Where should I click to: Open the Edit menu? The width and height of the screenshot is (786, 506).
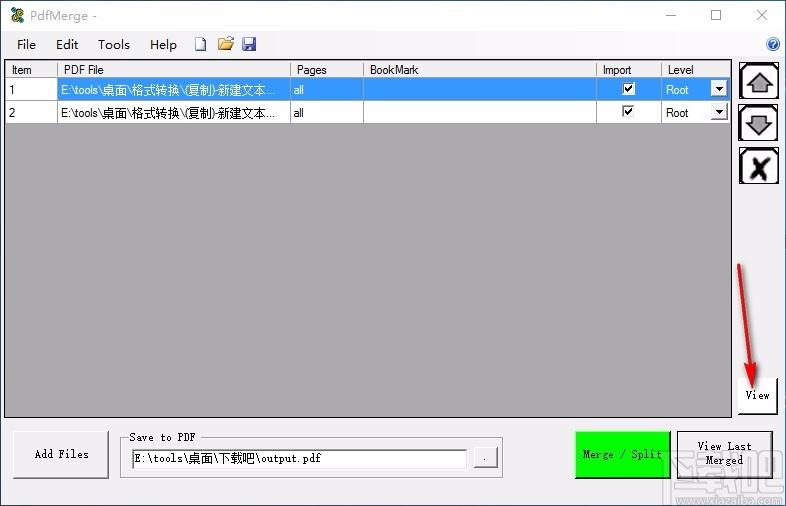[x=67, y=45]
